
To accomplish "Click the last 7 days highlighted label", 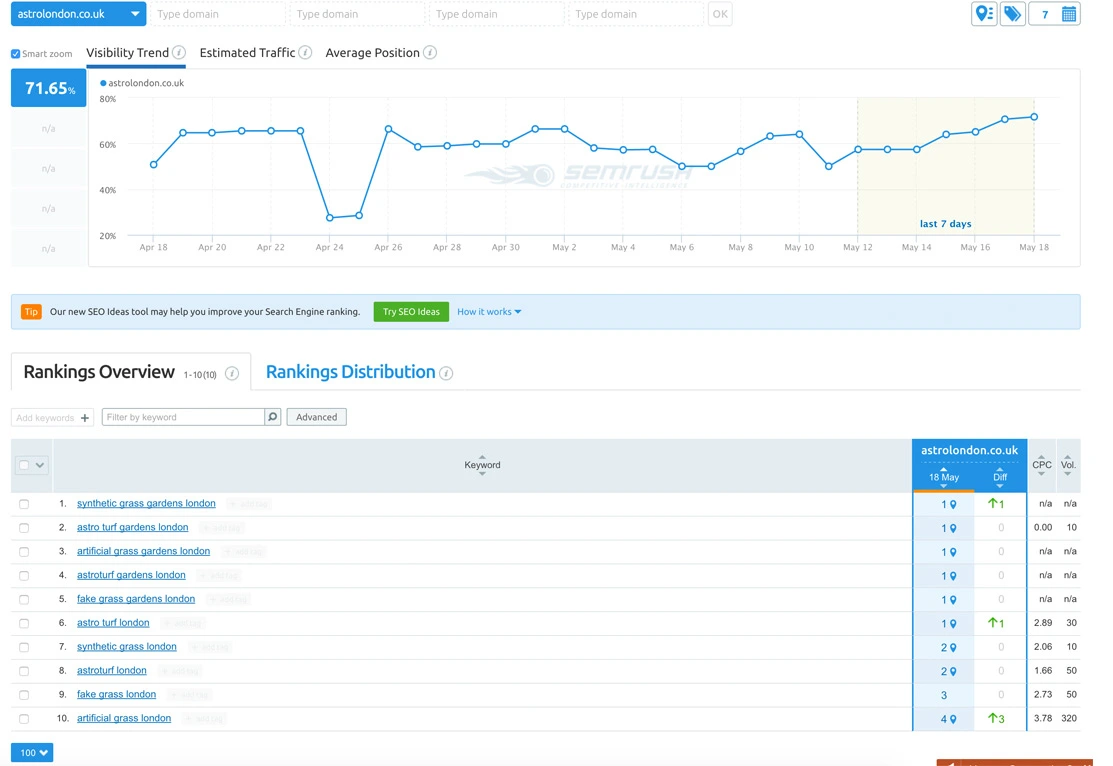I will click(x=945, y=224).
